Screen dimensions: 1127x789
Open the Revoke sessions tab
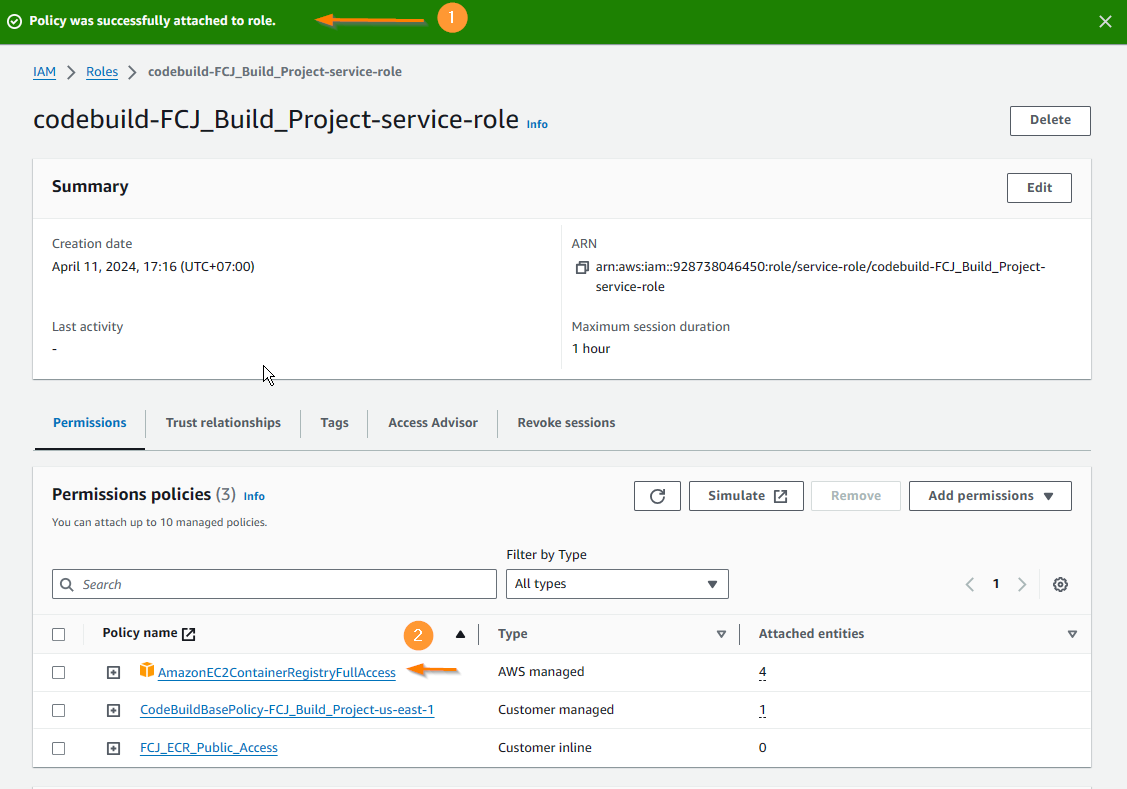point(566,423)
